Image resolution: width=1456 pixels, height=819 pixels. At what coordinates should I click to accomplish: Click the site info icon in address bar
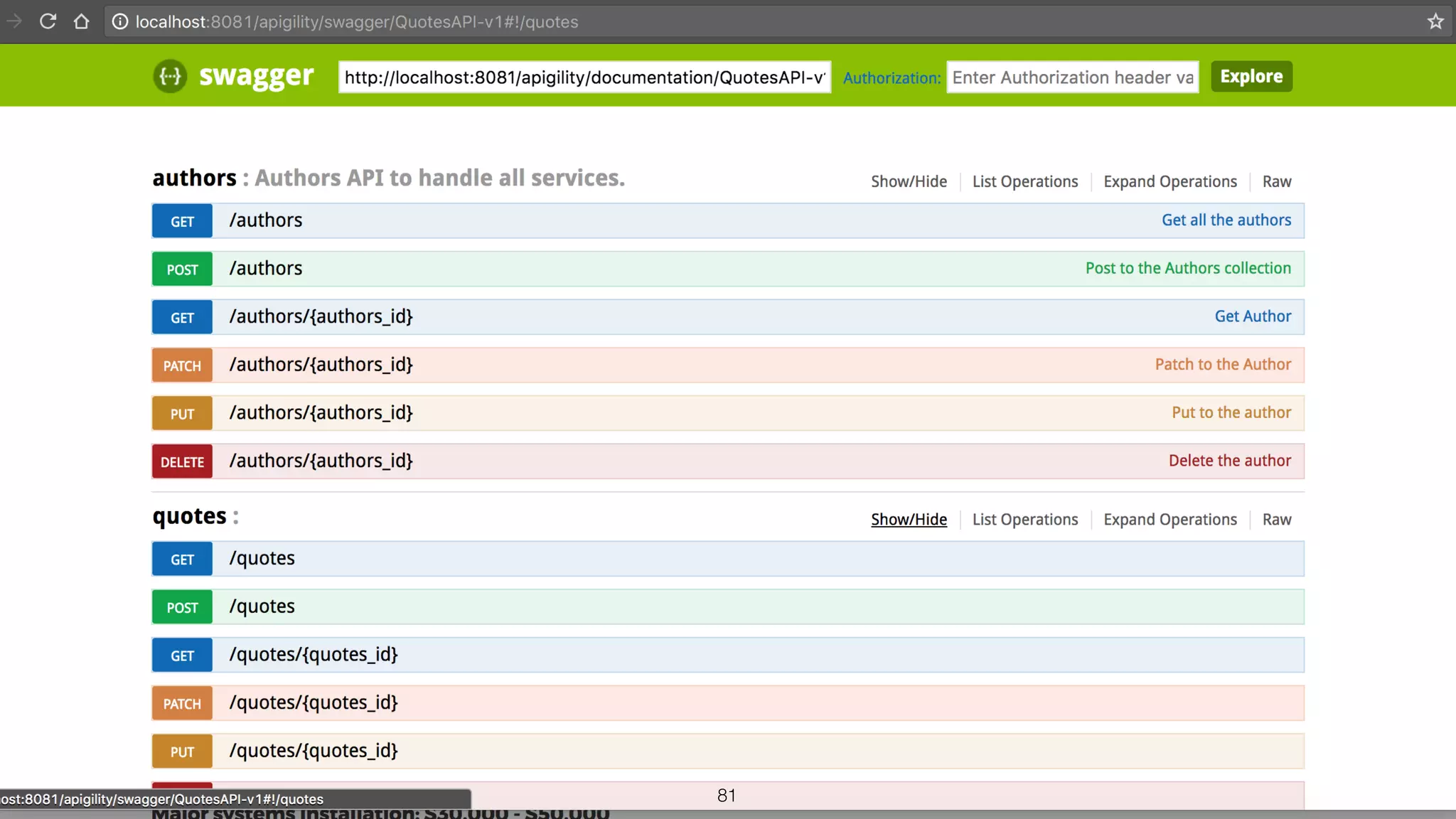[x=120, y=21]
